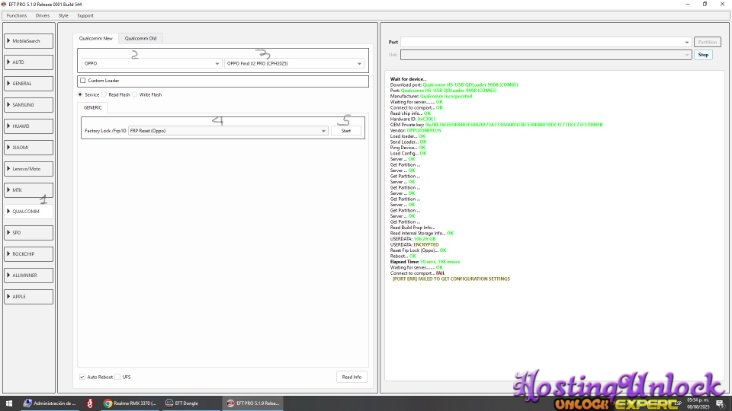Choose the Write Flash radio option
Image resolution: width=732 pixels, height=411 pixels.
135,95
